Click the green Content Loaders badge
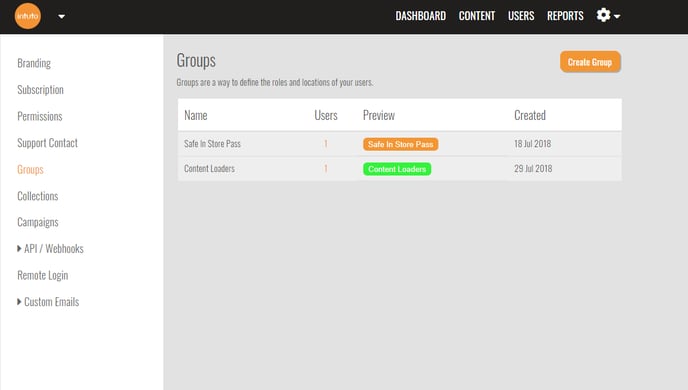The width and height of the screenshot is (688, 390). coord(397,169)
